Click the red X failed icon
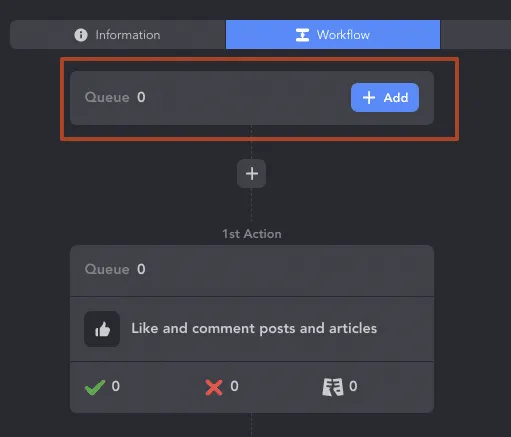The image size is (511, 437). 214,388
